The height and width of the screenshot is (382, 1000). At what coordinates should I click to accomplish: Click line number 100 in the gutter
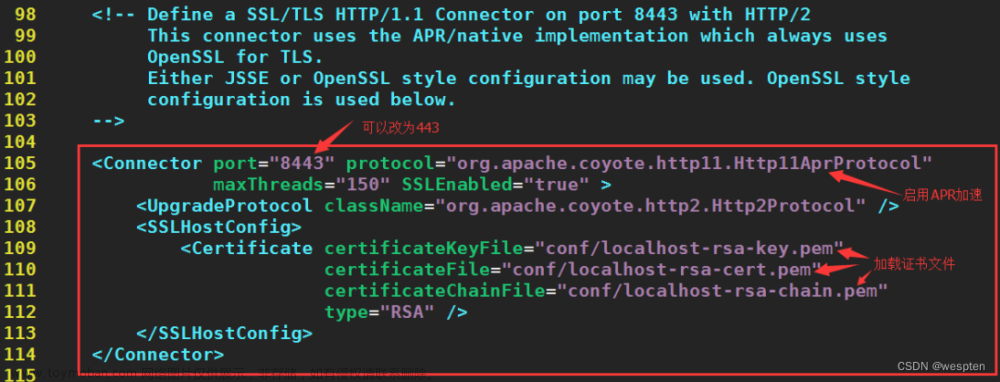(19, 57)
